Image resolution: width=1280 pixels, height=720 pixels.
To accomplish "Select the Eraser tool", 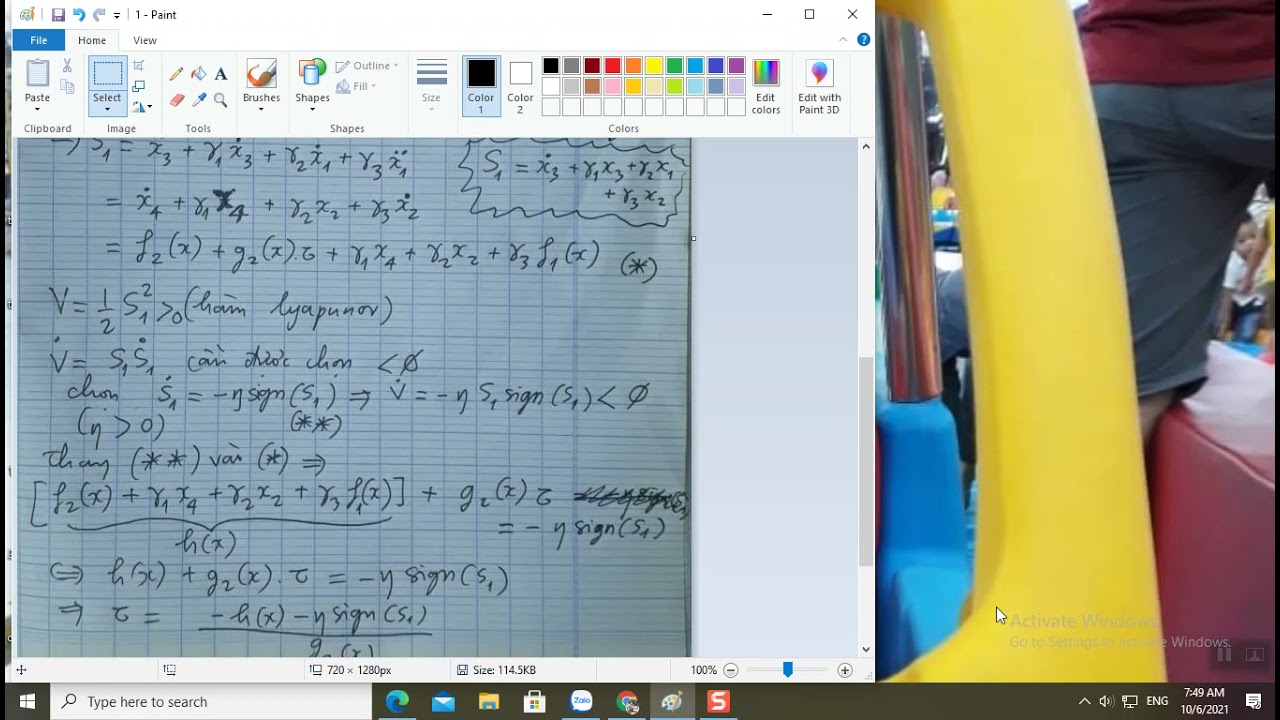I will (x=177, y=100).
